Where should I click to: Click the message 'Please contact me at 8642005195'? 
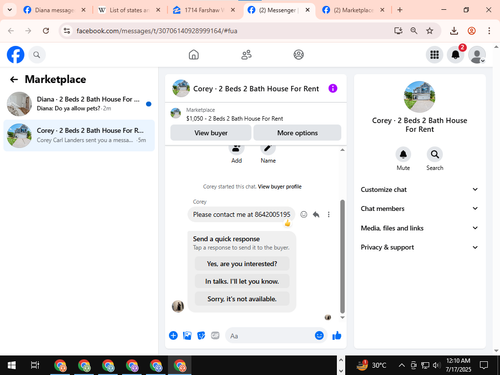(x=241, y=214)
